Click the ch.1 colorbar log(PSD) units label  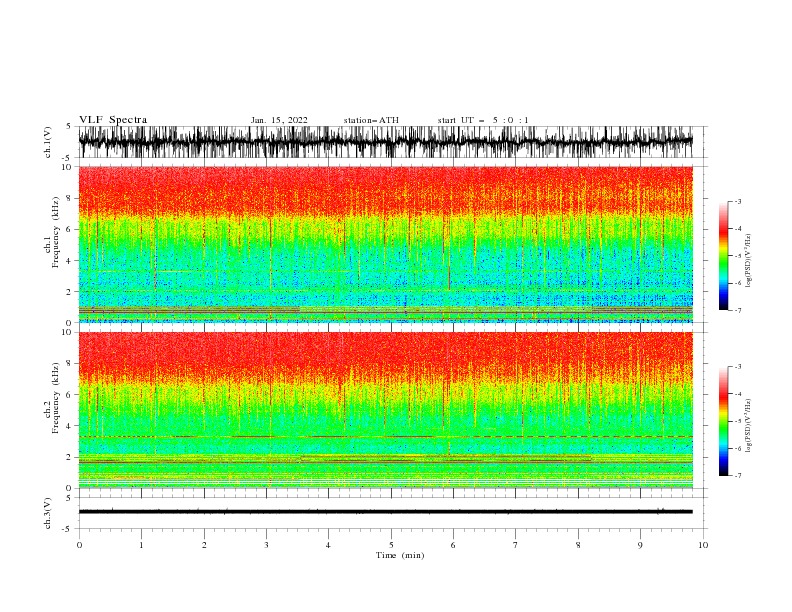tap(749, 261)
